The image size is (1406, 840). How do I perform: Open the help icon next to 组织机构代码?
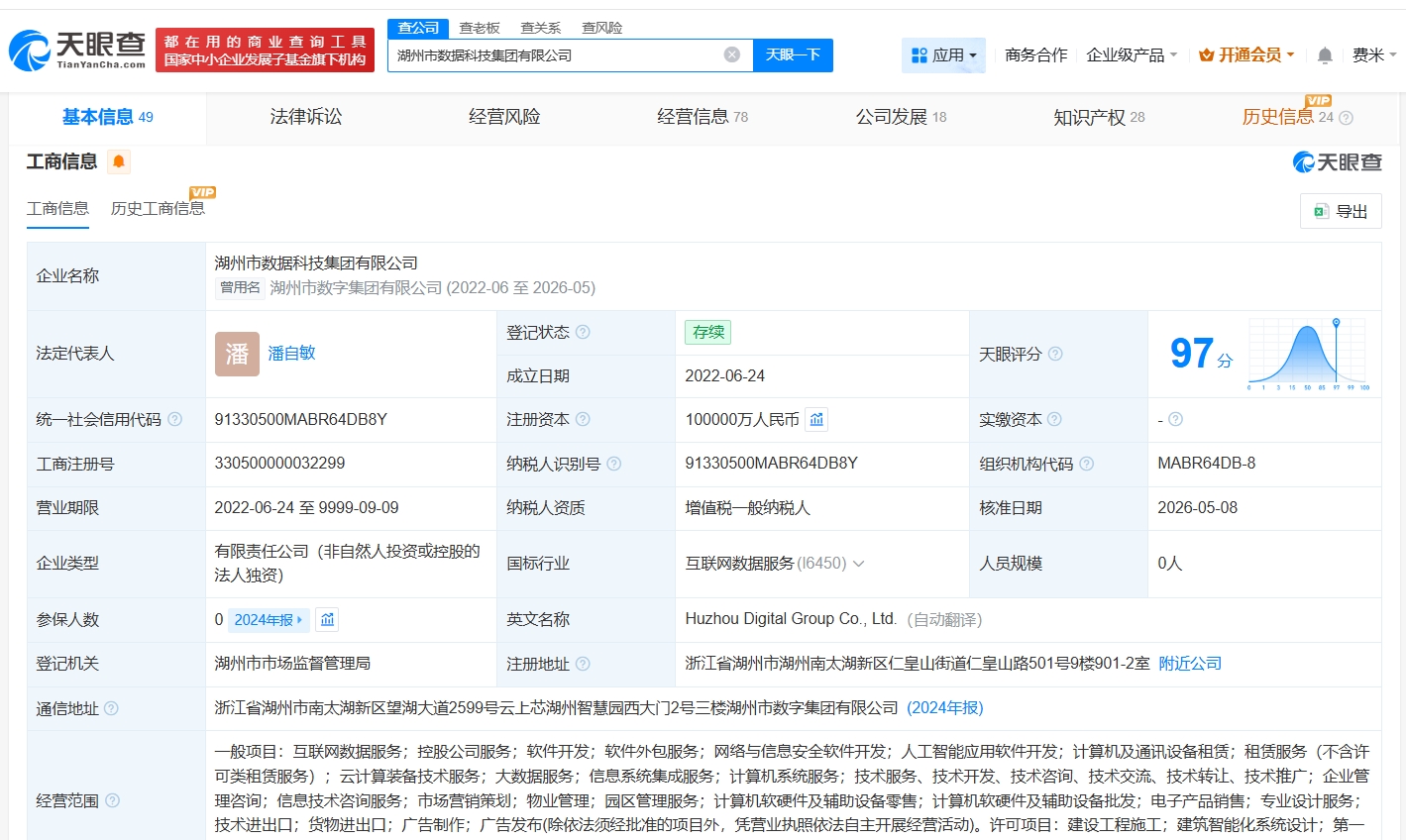1087,464
